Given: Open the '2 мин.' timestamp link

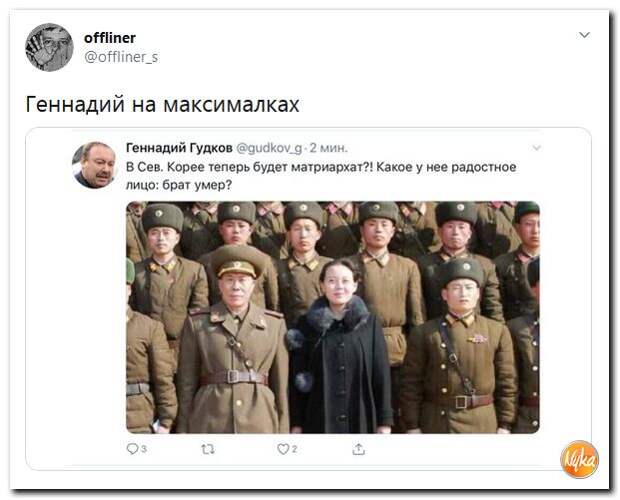Looking at the screenshot, I should (329, 148).
